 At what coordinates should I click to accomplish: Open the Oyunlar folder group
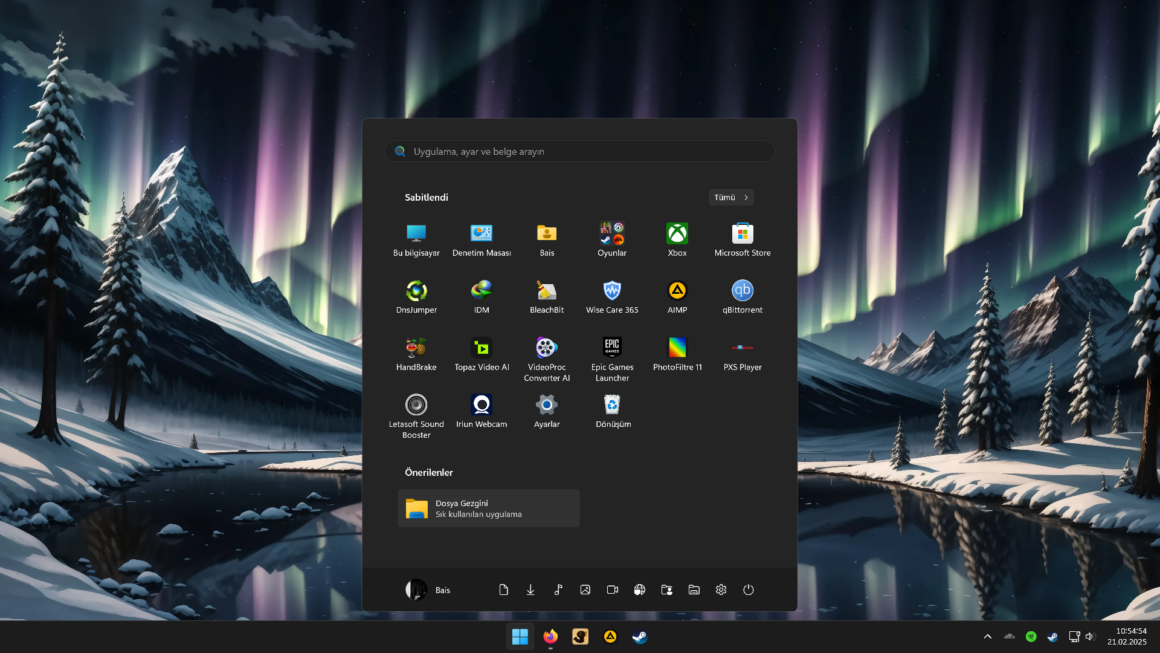tap(612, 240)
